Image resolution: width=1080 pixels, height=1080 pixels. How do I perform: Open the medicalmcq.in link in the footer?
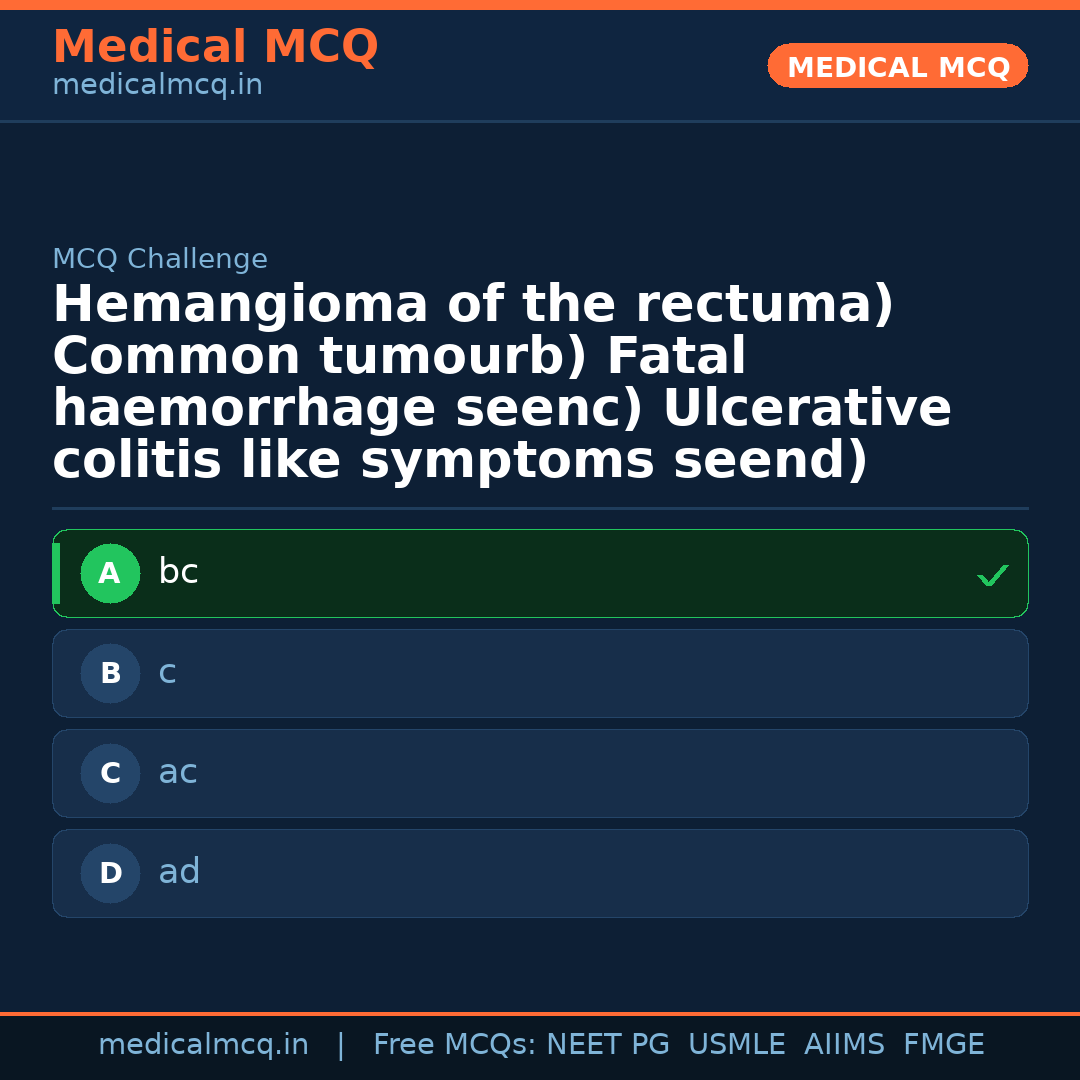203,1045
